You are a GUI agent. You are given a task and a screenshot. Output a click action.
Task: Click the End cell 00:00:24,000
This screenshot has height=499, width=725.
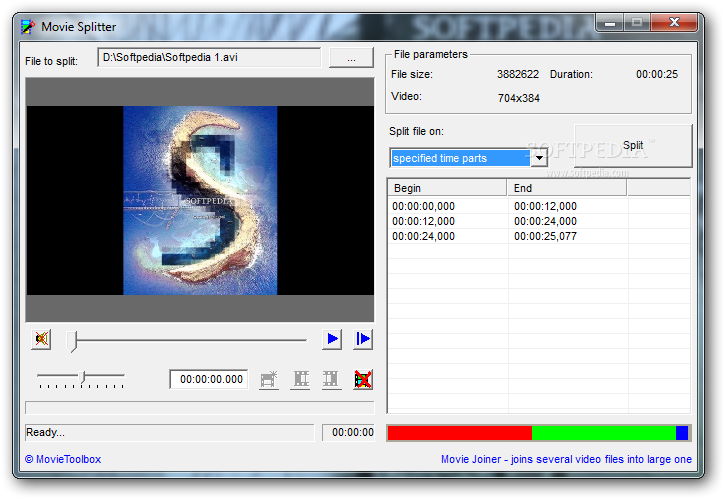pyautogui.click(x=545, y=222)
